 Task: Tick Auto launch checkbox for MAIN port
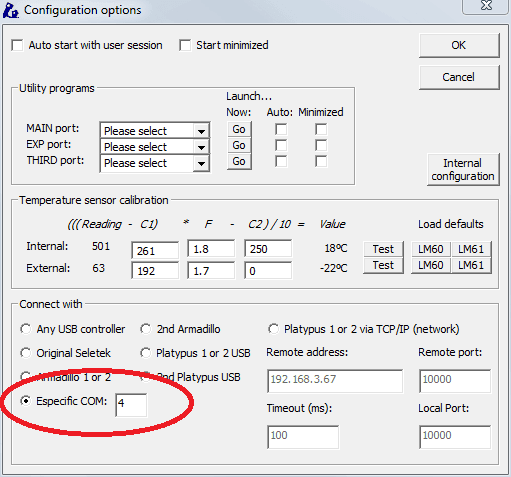[x=281, y=129]
